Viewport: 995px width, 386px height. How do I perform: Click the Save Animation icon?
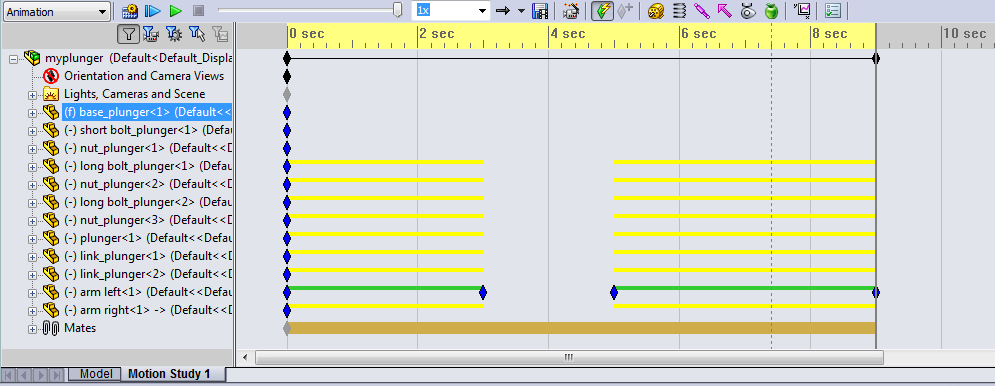(540, 11)
